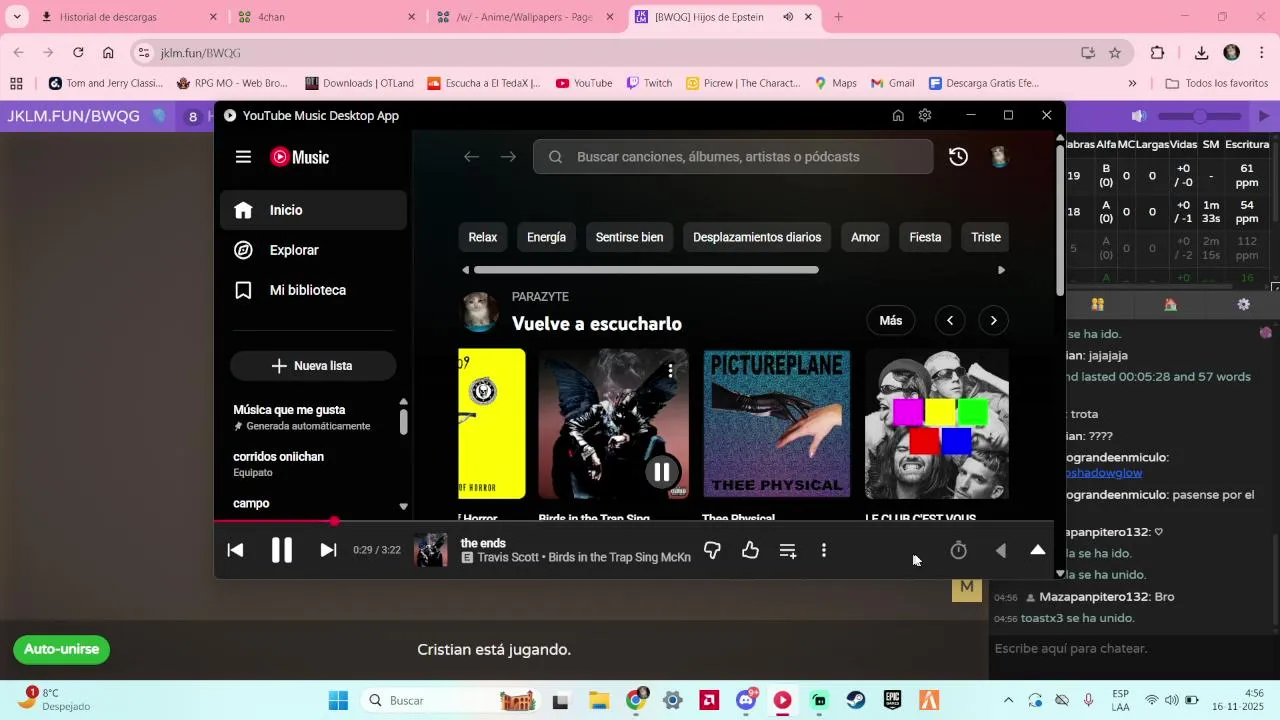Image resolution: width=1280 pixels, height=720 pixels.
Task: Select the Amor mood chip
Action: pos(865,237)
